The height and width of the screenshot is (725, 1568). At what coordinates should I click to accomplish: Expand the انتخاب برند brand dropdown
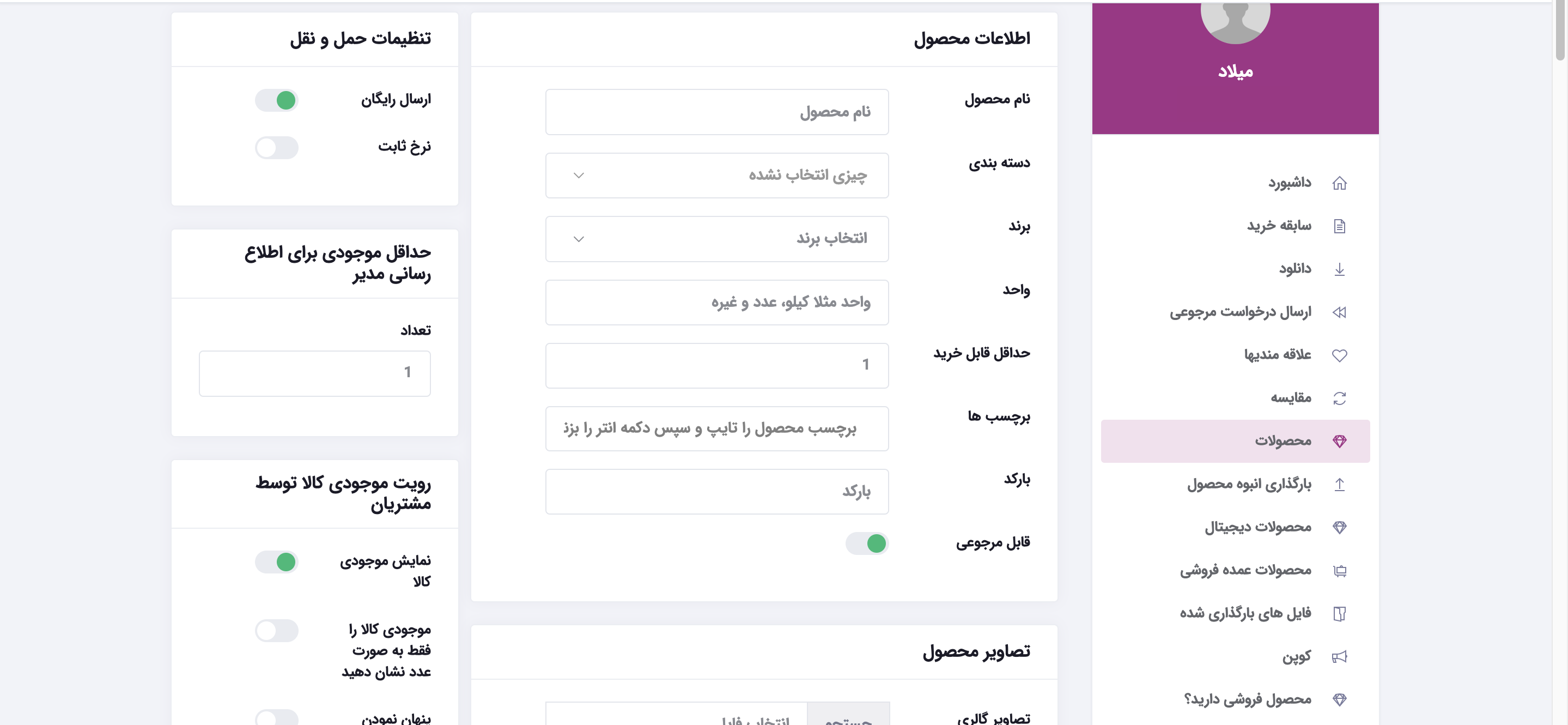717,239
